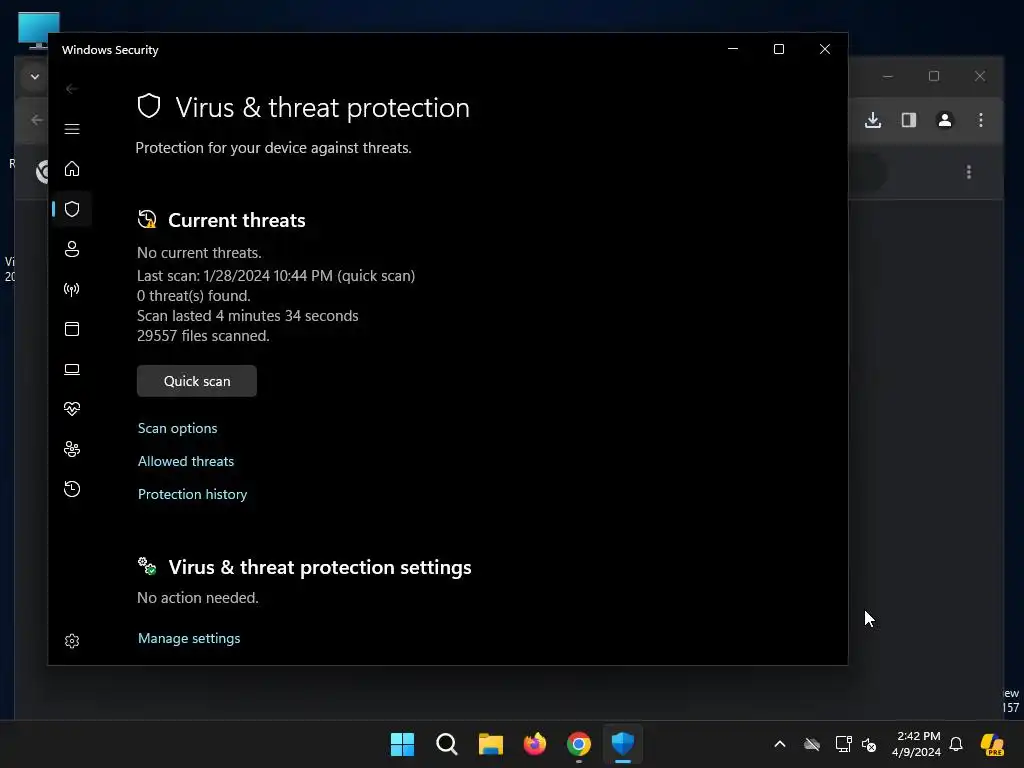The image size is (1024, 768).
Task: Click the "No action needed." status text
Action: 198,598
